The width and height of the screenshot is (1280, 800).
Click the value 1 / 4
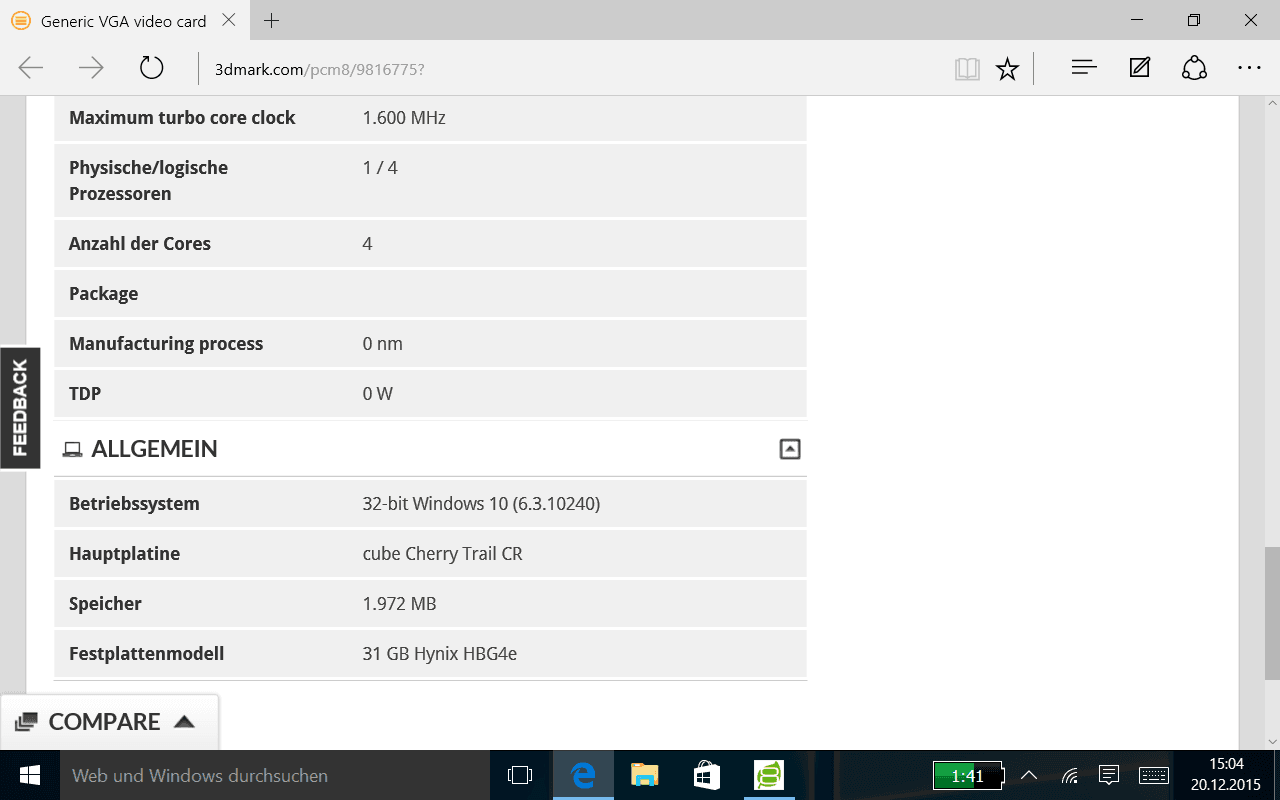pos(380,168)
